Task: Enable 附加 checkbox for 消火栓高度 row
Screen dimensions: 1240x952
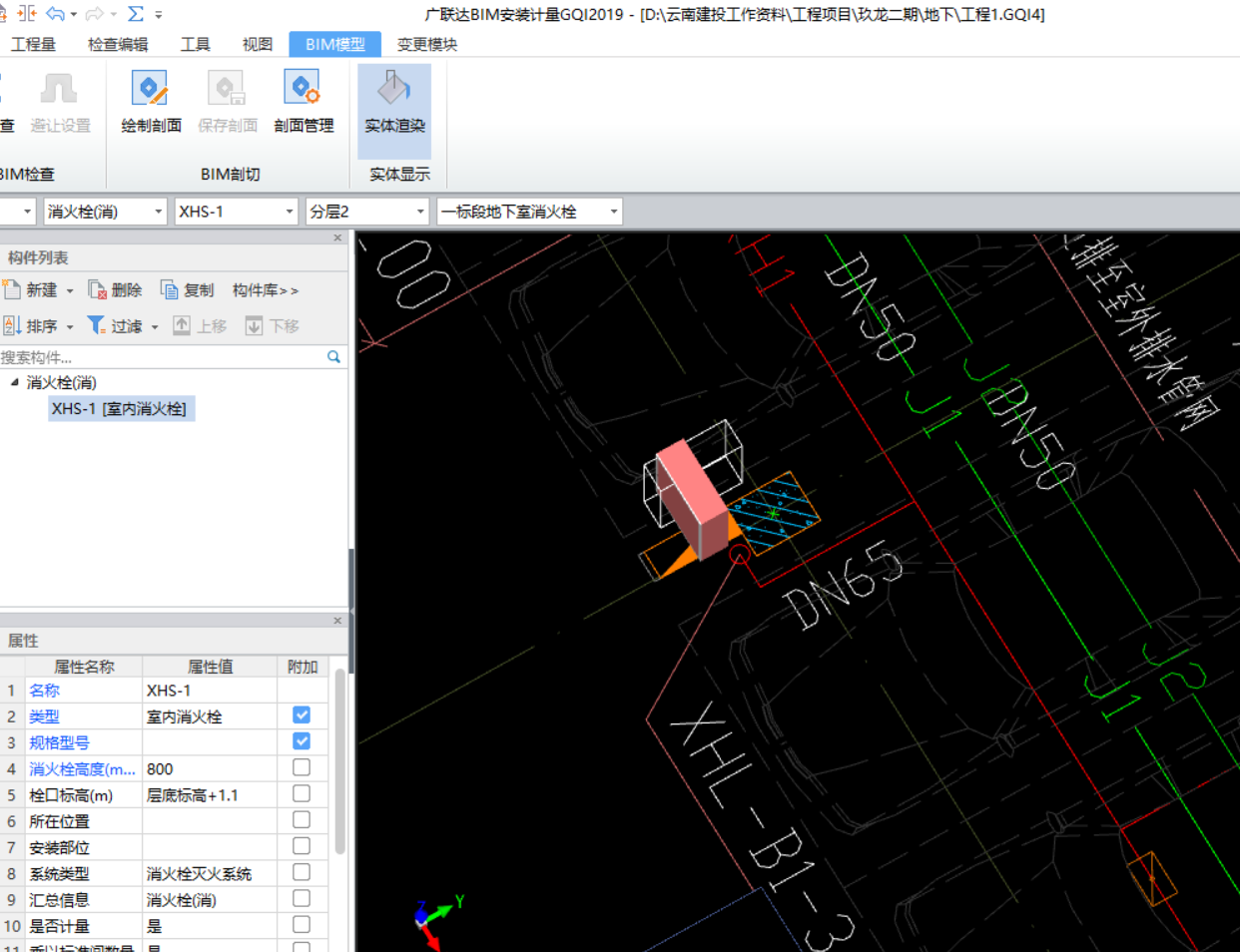Action: click(x=302, y=767)
